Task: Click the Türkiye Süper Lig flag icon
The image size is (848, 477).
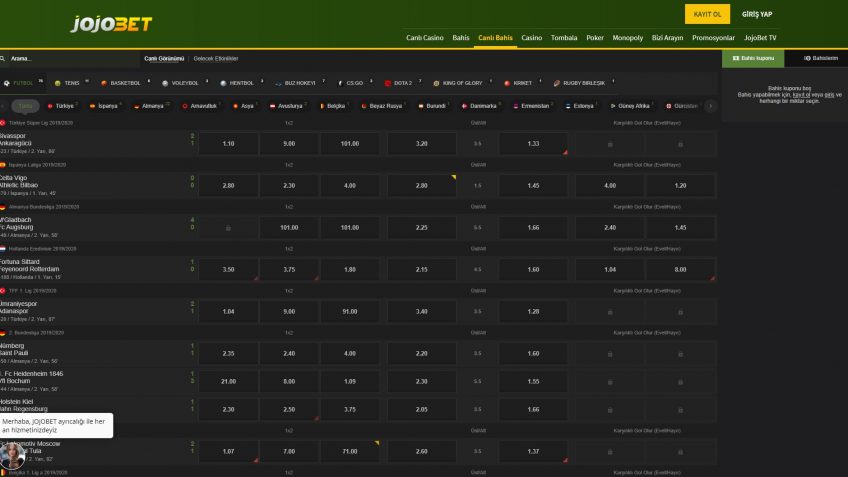Action: [3, 123]
